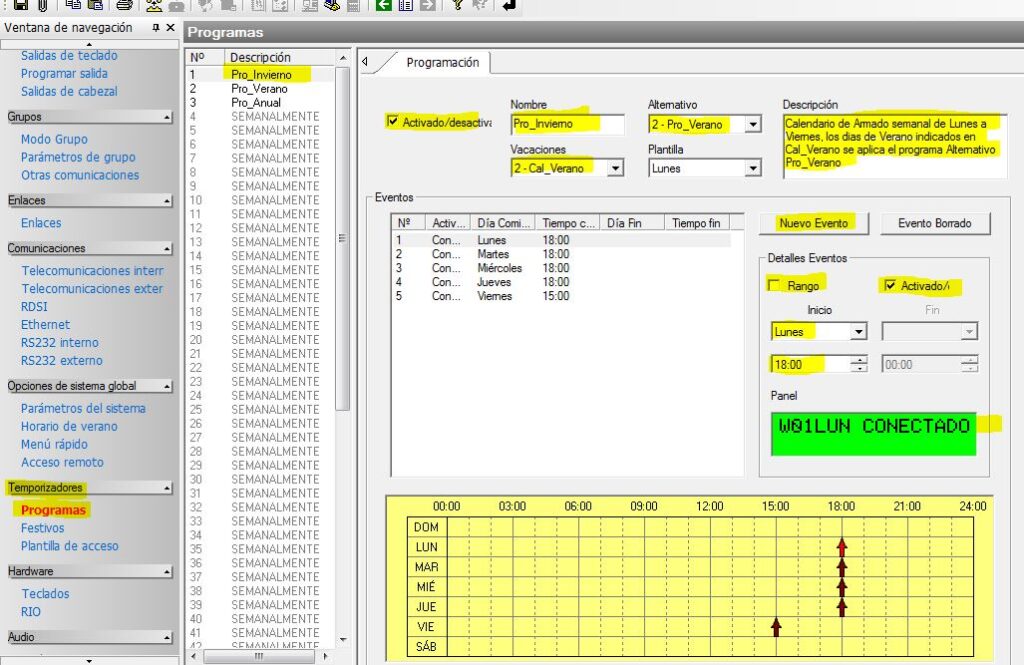
Task: Click the VIE 15:00 arrow marker in chart
Action: tap(776, 627)
